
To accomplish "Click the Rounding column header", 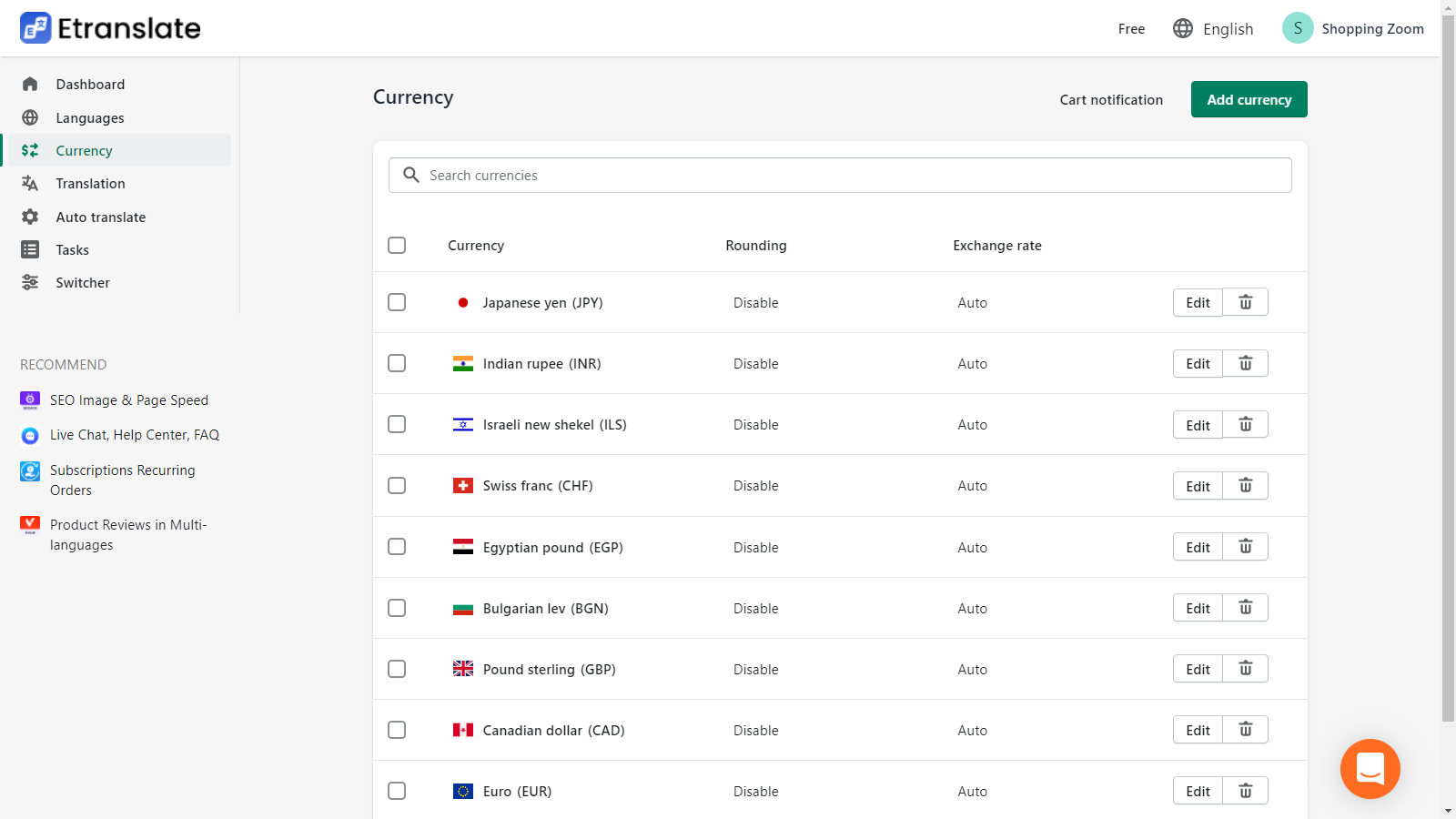I will pos(756,246).
